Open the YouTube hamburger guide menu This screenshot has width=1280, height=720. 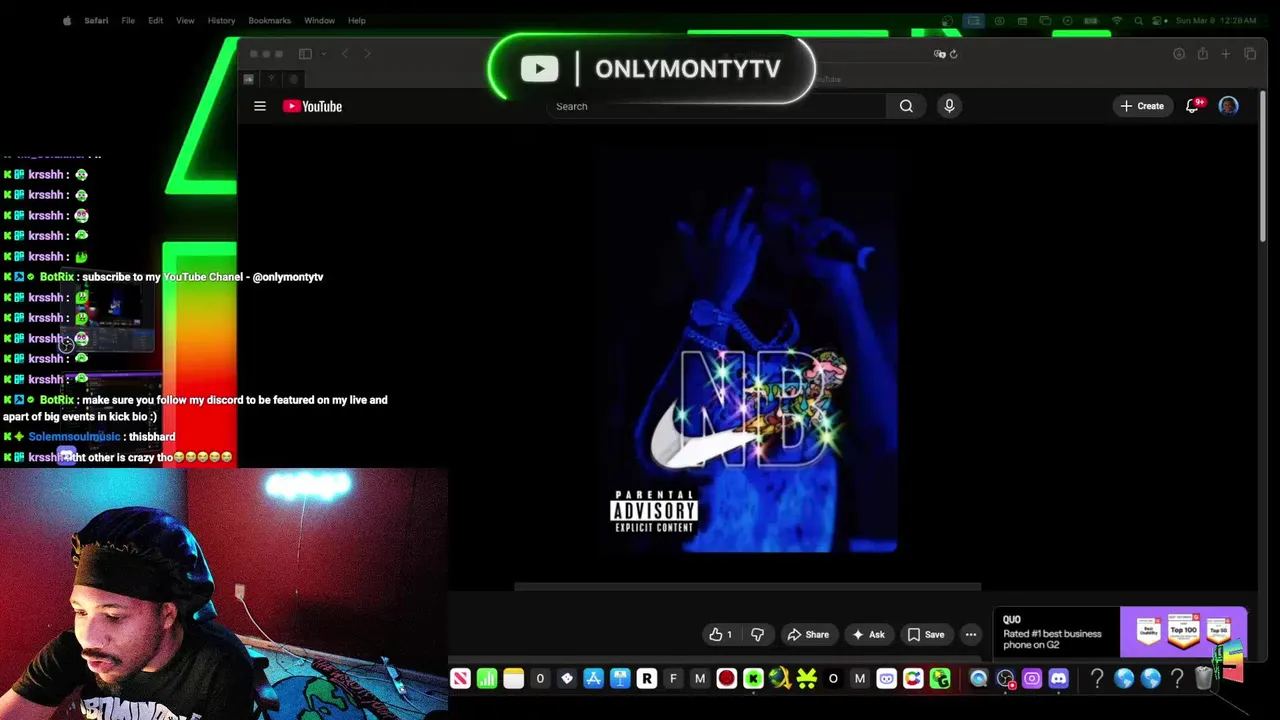click(x=260, y=106)
